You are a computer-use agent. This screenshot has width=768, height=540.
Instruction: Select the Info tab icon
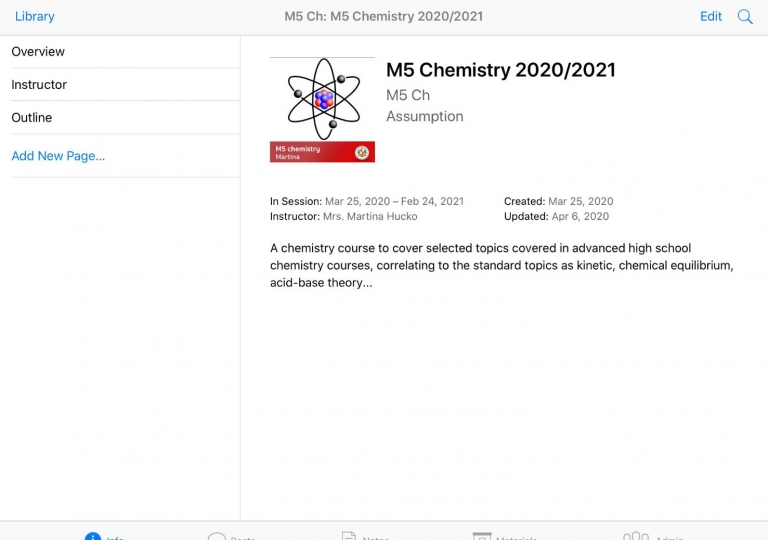click(93, 536)
